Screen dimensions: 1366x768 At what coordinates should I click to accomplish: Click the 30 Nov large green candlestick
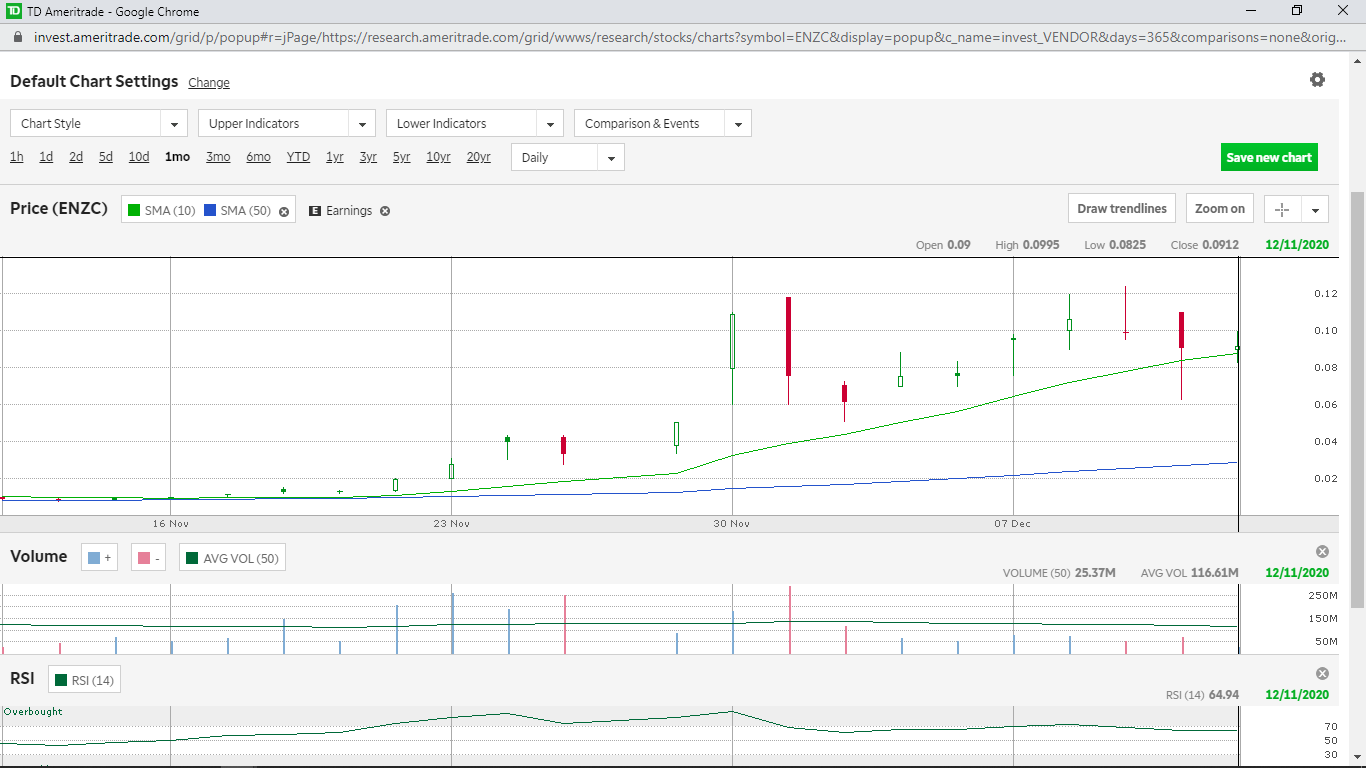733,341
